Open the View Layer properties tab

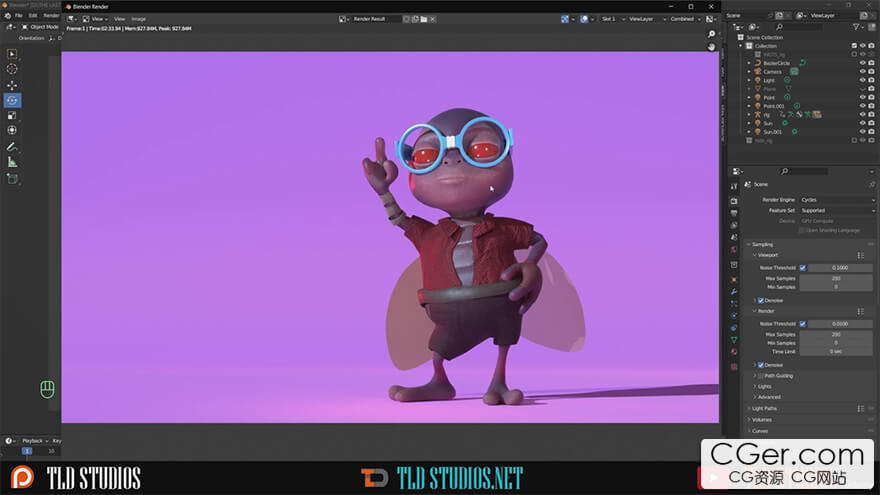tap(734, 225)
